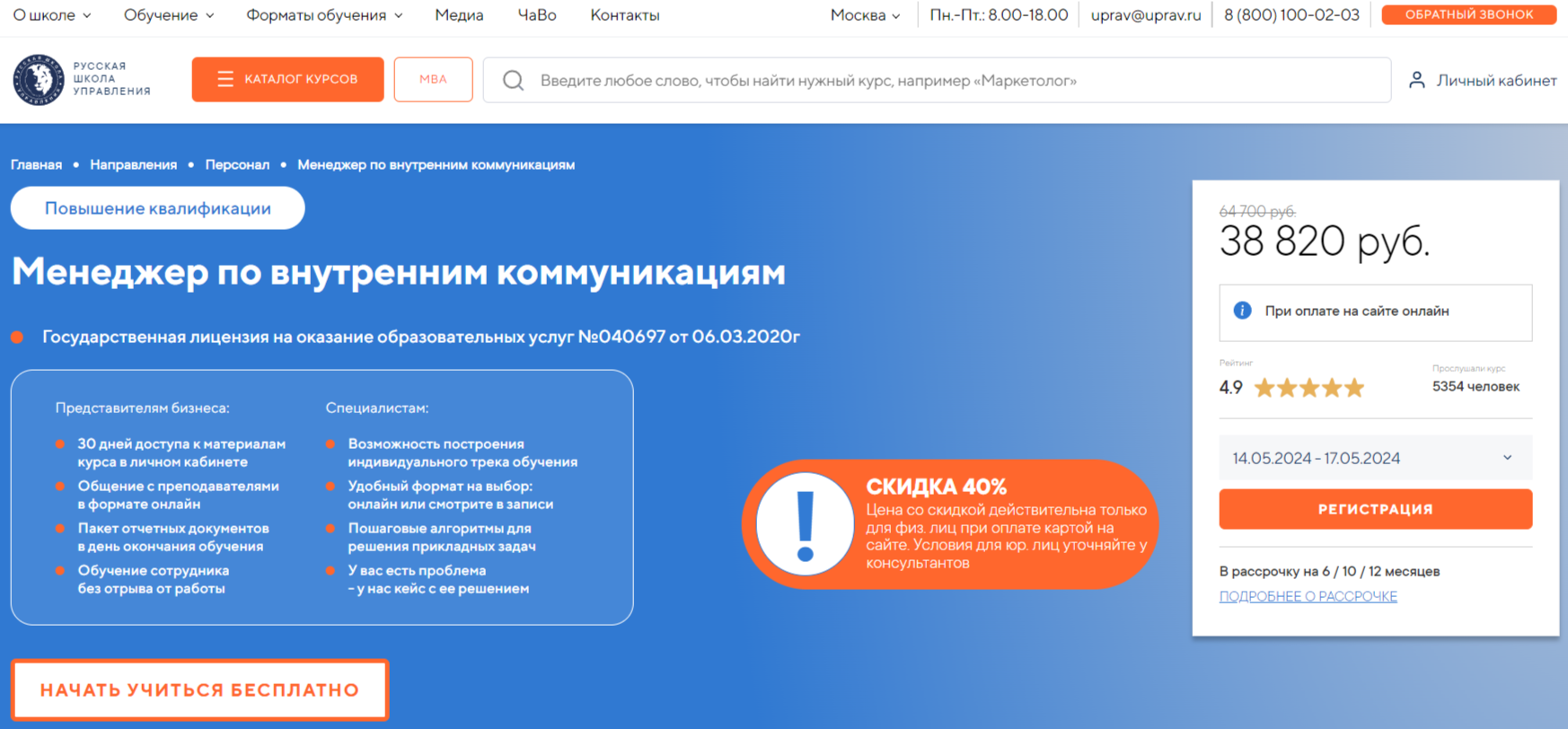Expand the Форматы обучения dropdown
The height and width of the screenshot is (729, 1568).
(324, 15)
